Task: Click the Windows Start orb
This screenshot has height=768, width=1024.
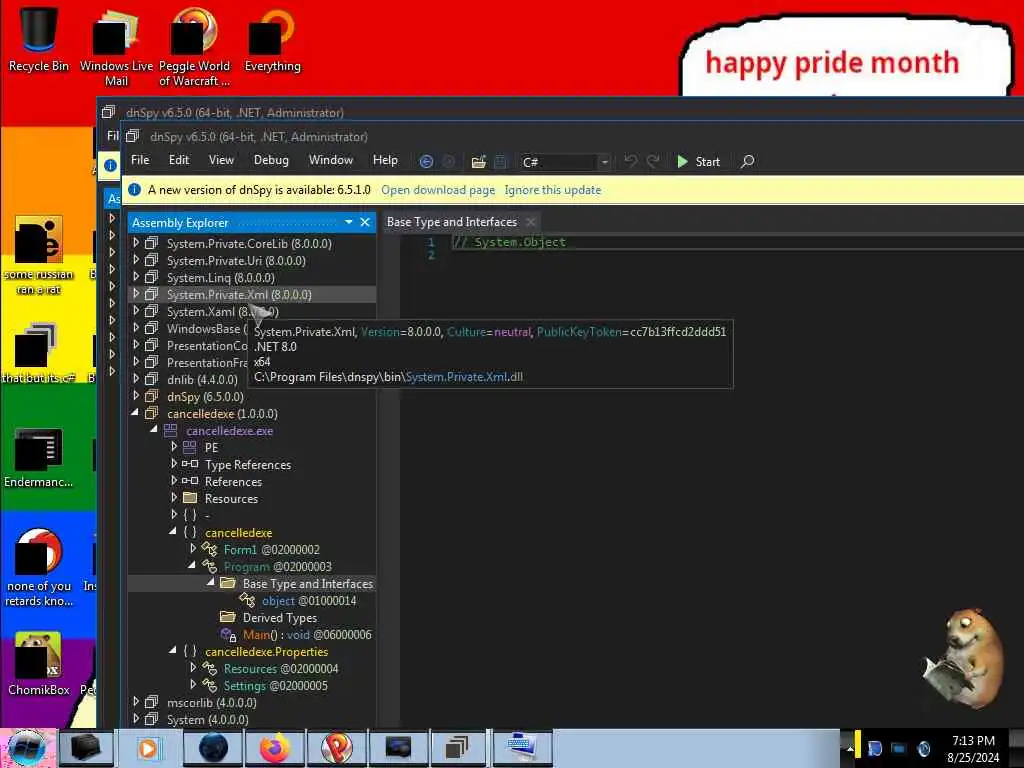Action: [x=27, y=748]
